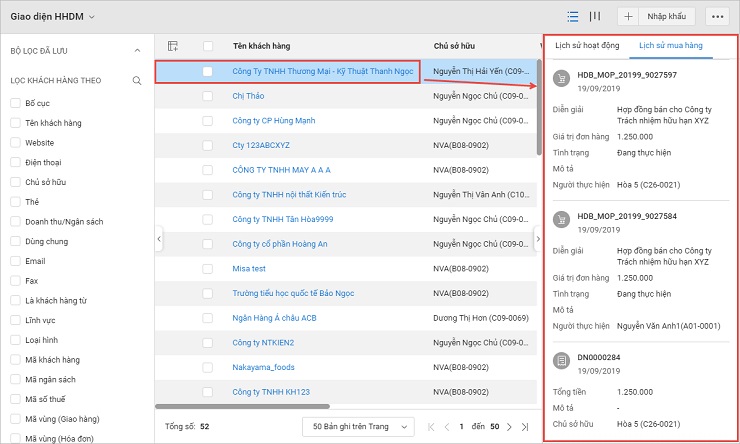
Task: Go to first page of results
Action: tap(431, 427)
